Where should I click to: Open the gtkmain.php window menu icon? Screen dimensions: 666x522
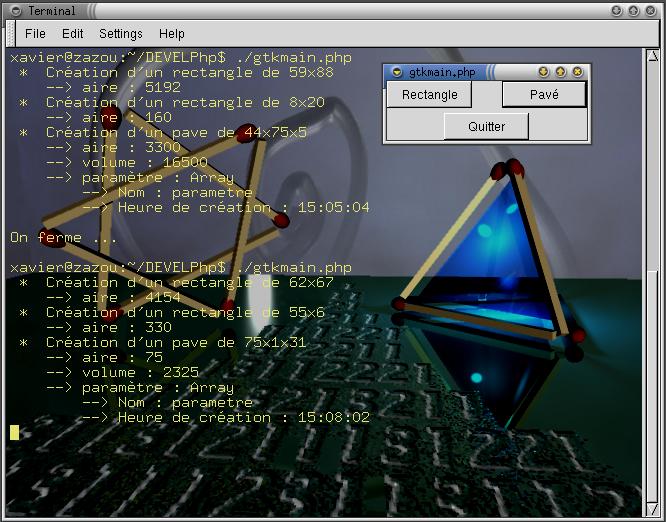click(x=396, y=72)
